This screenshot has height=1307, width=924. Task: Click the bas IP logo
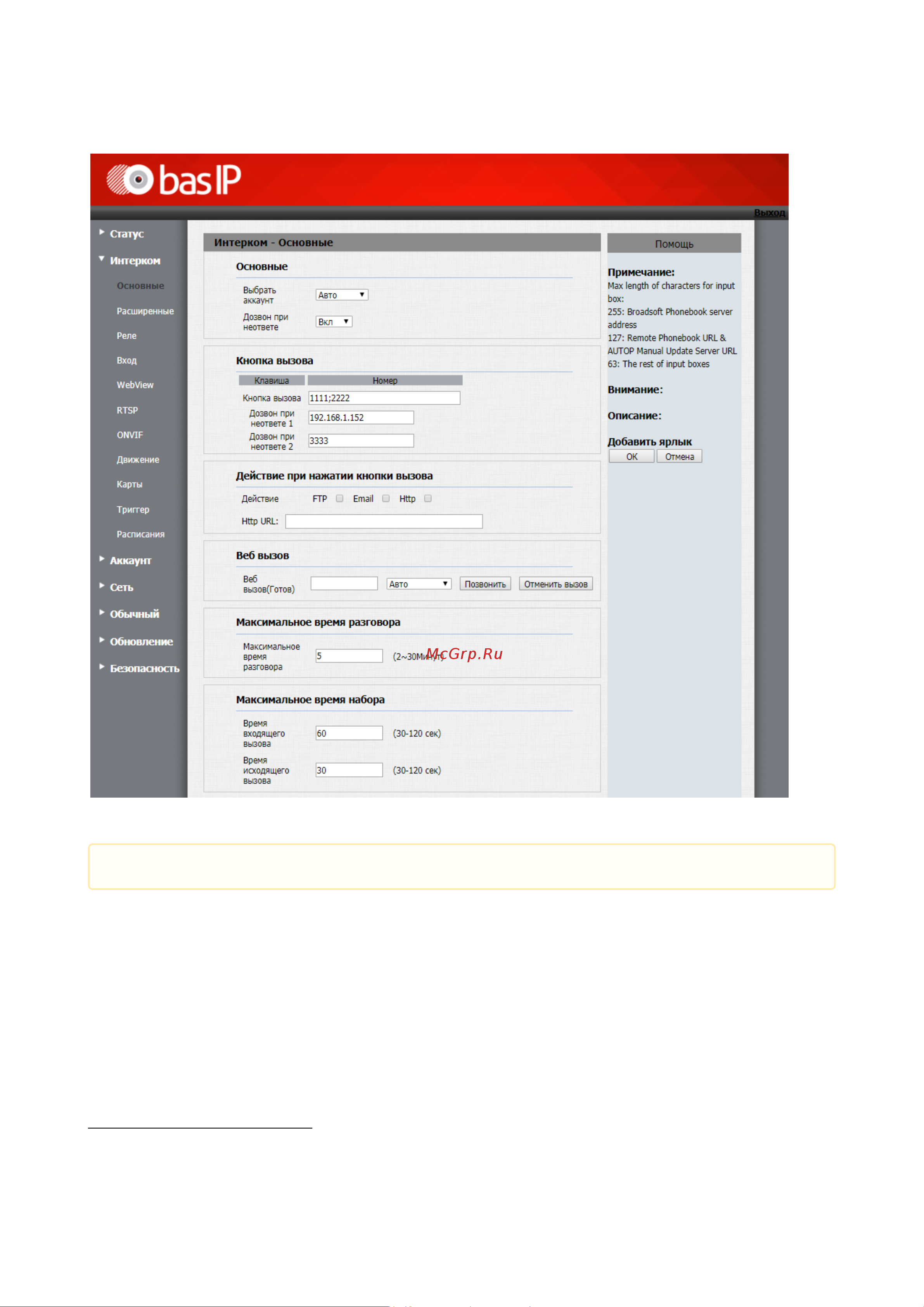click(174, 180)
